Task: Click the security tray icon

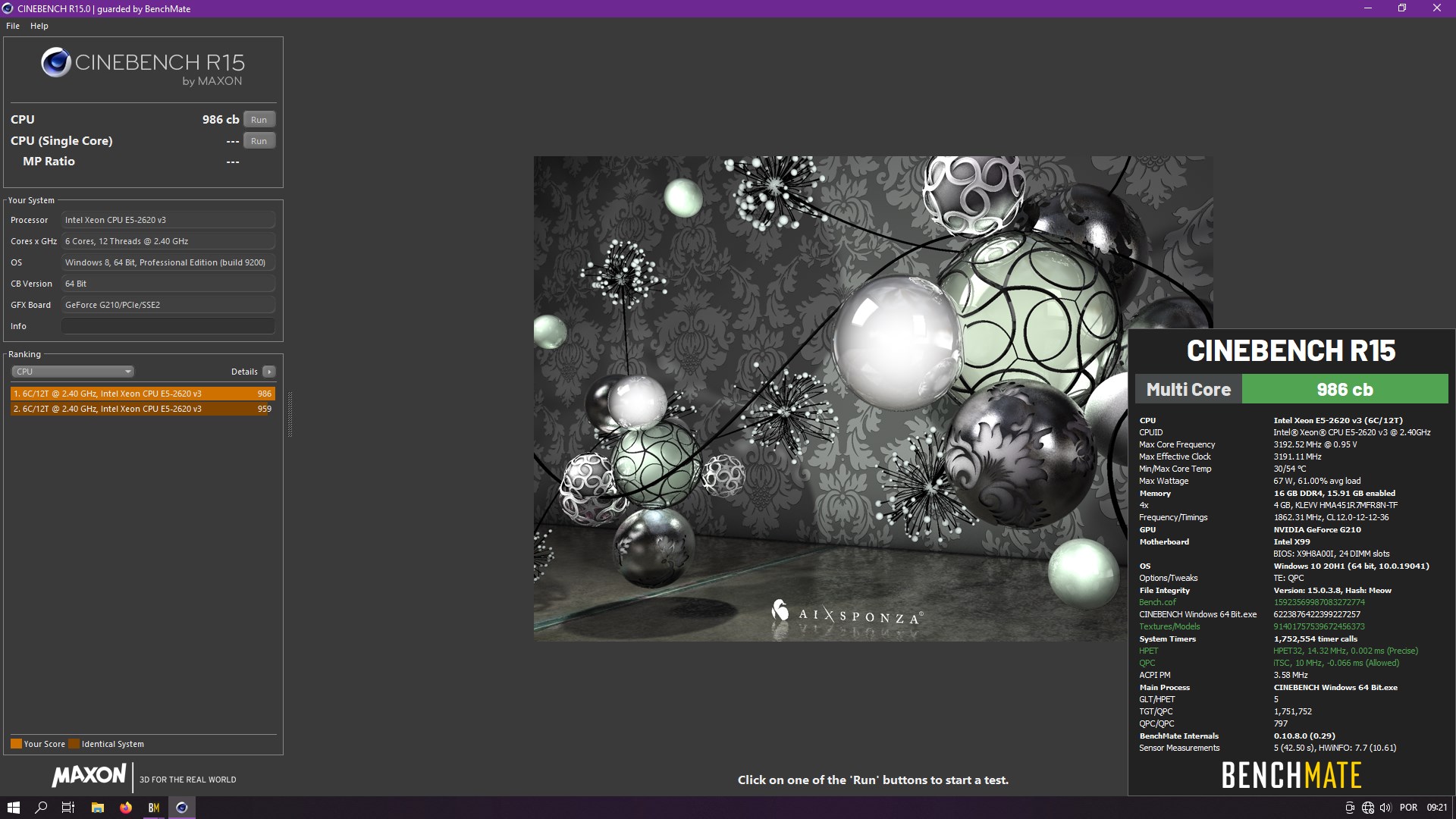Action: pyautogui.click(x=1350, y=808)
